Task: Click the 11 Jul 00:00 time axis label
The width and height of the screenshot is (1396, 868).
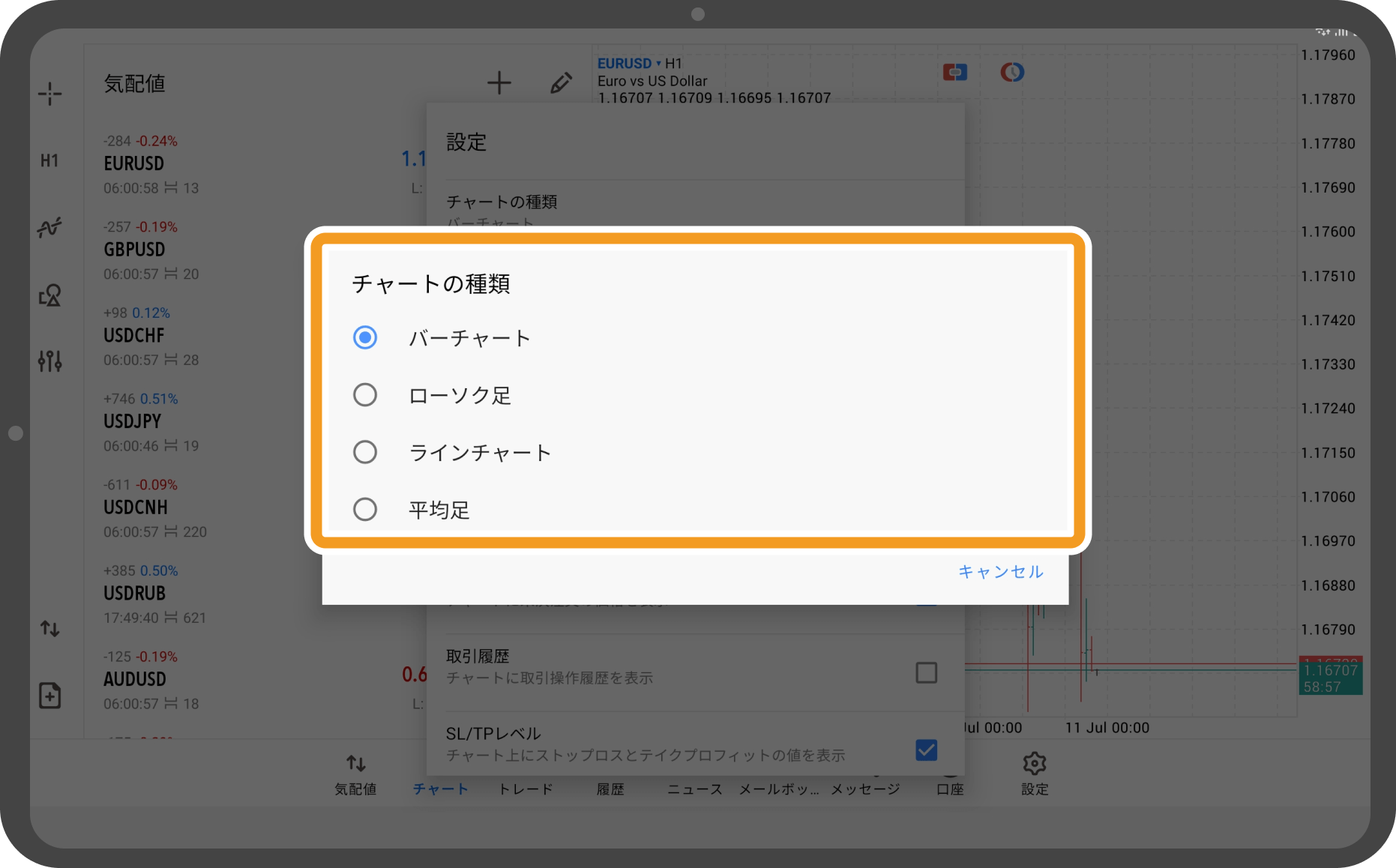Action: click(x=1107, y=728)
